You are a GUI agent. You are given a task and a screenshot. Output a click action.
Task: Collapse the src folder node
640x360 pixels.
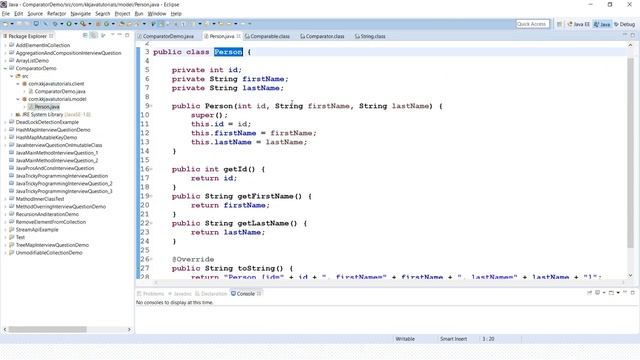[x=12, y=76]
